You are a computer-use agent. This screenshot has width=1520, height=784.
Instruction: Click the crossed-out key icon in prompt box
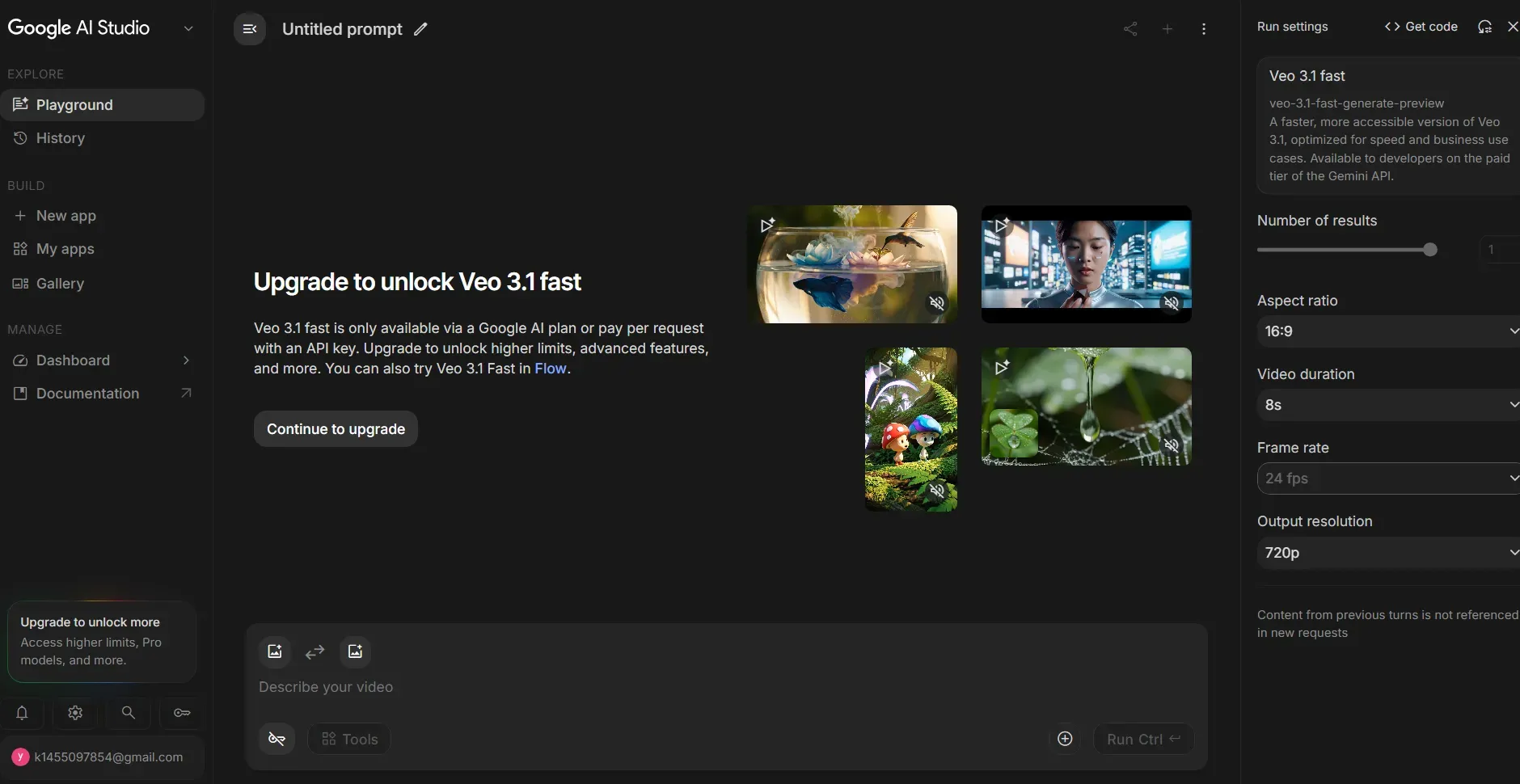277,739
